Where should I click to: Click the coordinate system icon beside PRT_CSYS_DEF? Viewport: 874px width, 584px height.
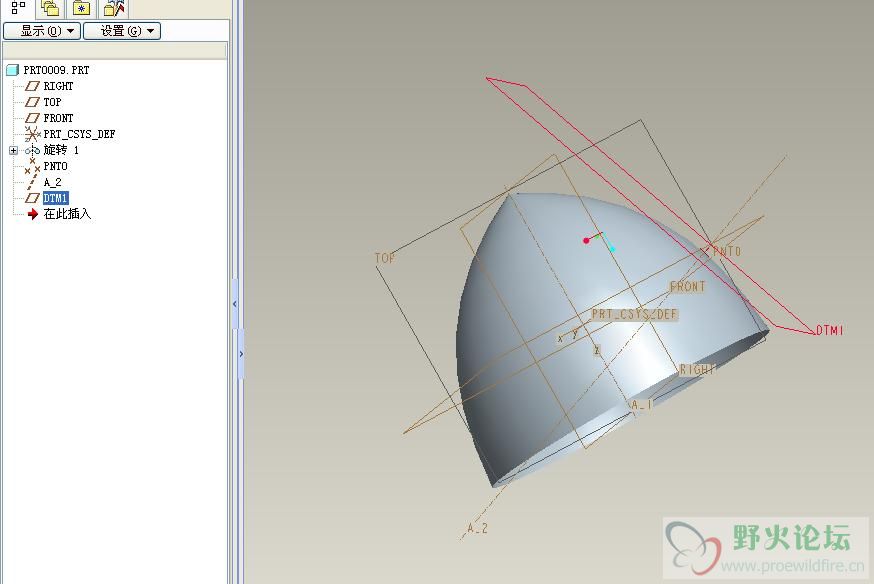(x=32, y=134)
